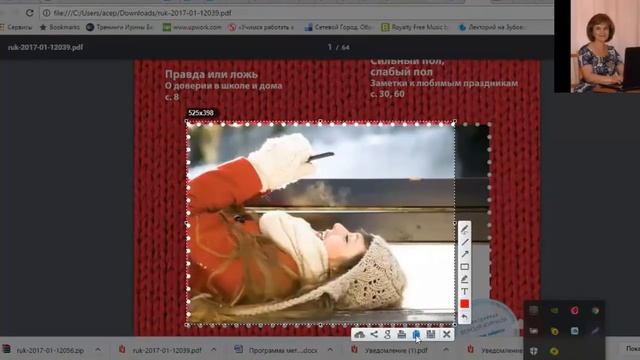Select the Lightshot marker highlighter tool
This screenshot has width=640, height=360.
click(x=464, y=279)
